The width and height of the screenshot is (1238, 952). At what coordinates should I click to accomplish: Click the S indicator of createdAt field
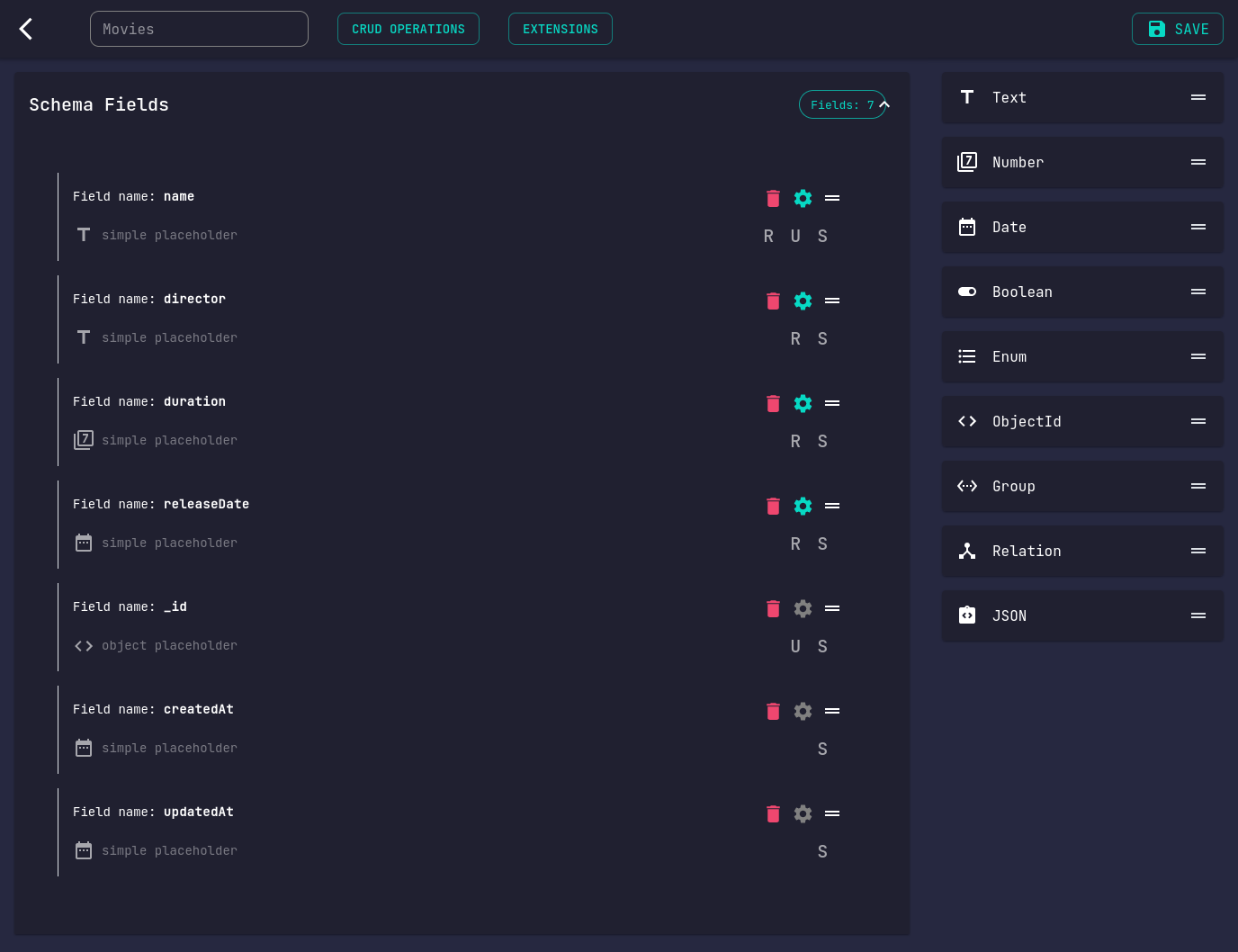tap(822, 749)
